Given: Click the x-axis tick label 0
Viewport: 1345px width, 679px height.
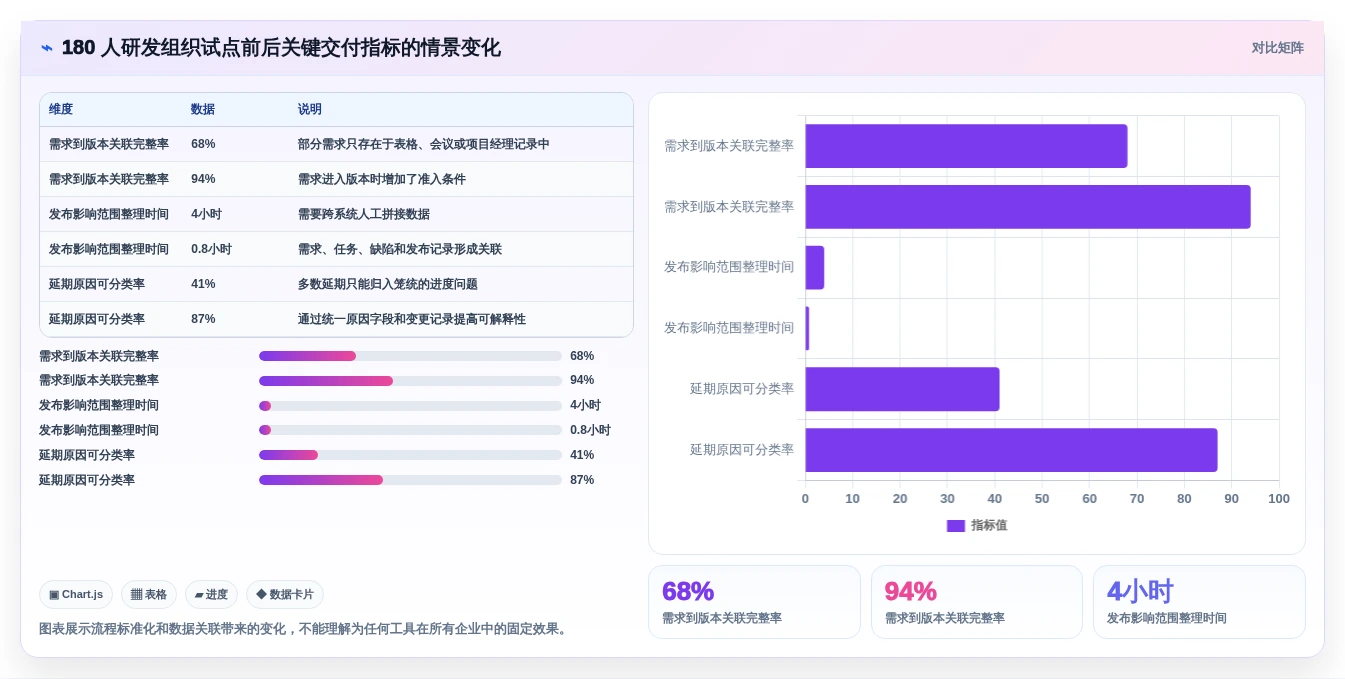Looking at the screenshot, I should click(805, 499).
